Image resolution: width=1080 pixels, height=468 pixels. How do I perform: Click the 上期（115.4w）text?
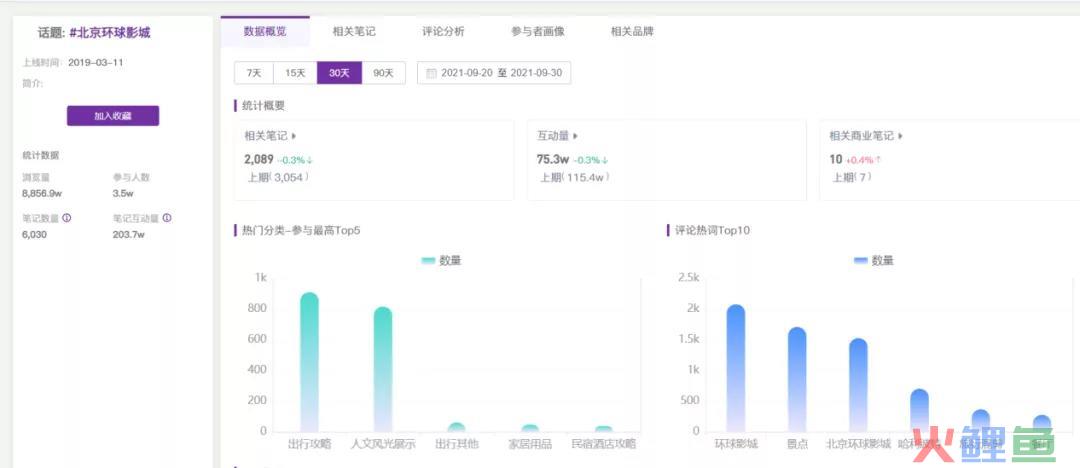coord(574,177)
